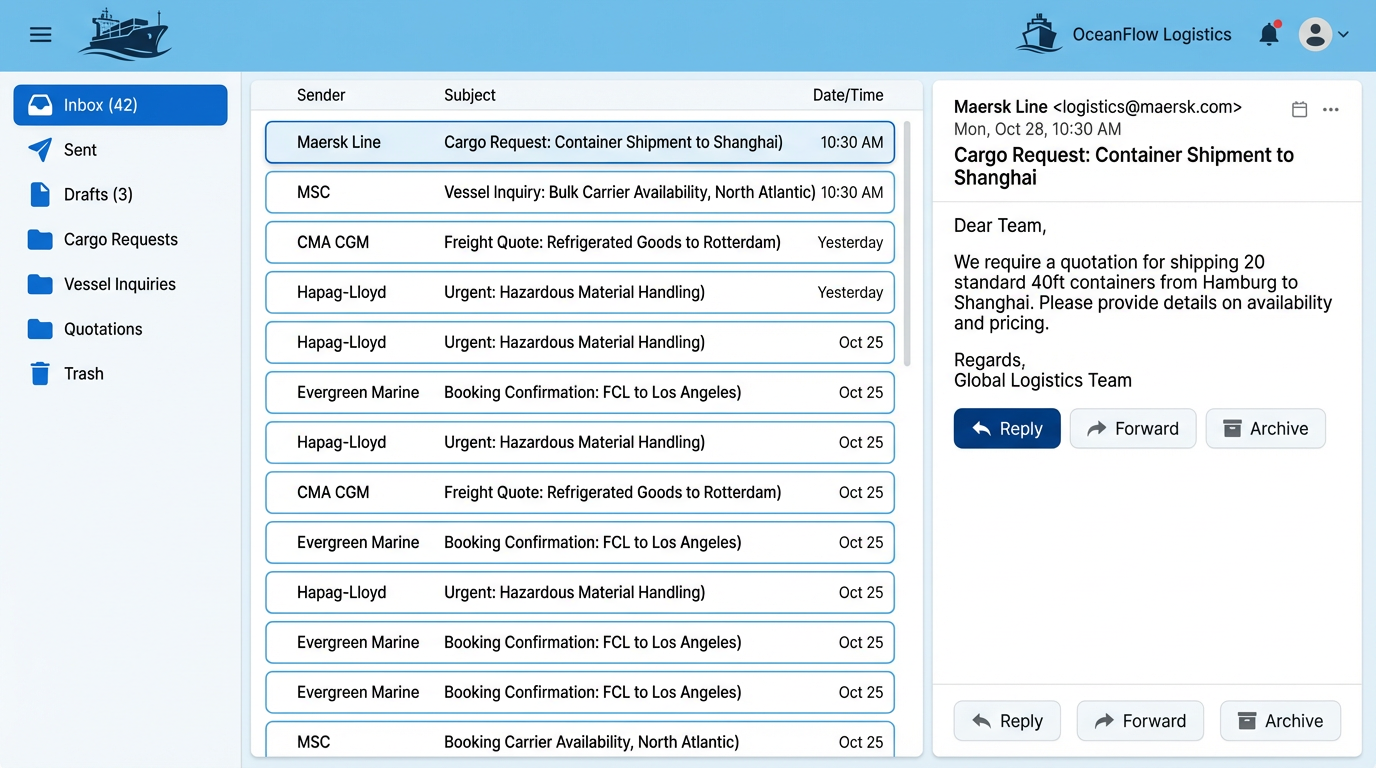Screen dimensions: 1376x768
Task: Open the hamburger menu icon
Action: tap(40, 35)
